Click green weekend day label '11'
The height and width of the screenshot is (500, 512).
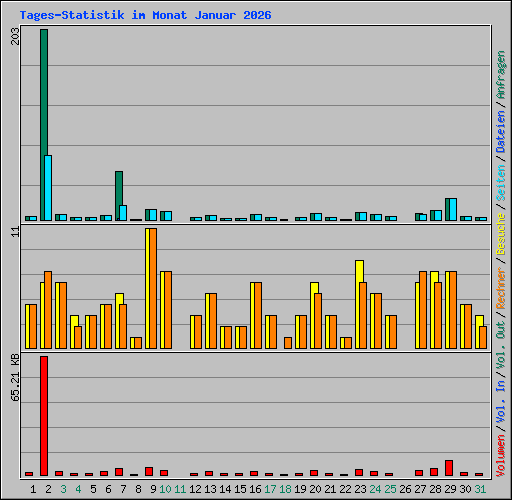click(x=180, y=489)
